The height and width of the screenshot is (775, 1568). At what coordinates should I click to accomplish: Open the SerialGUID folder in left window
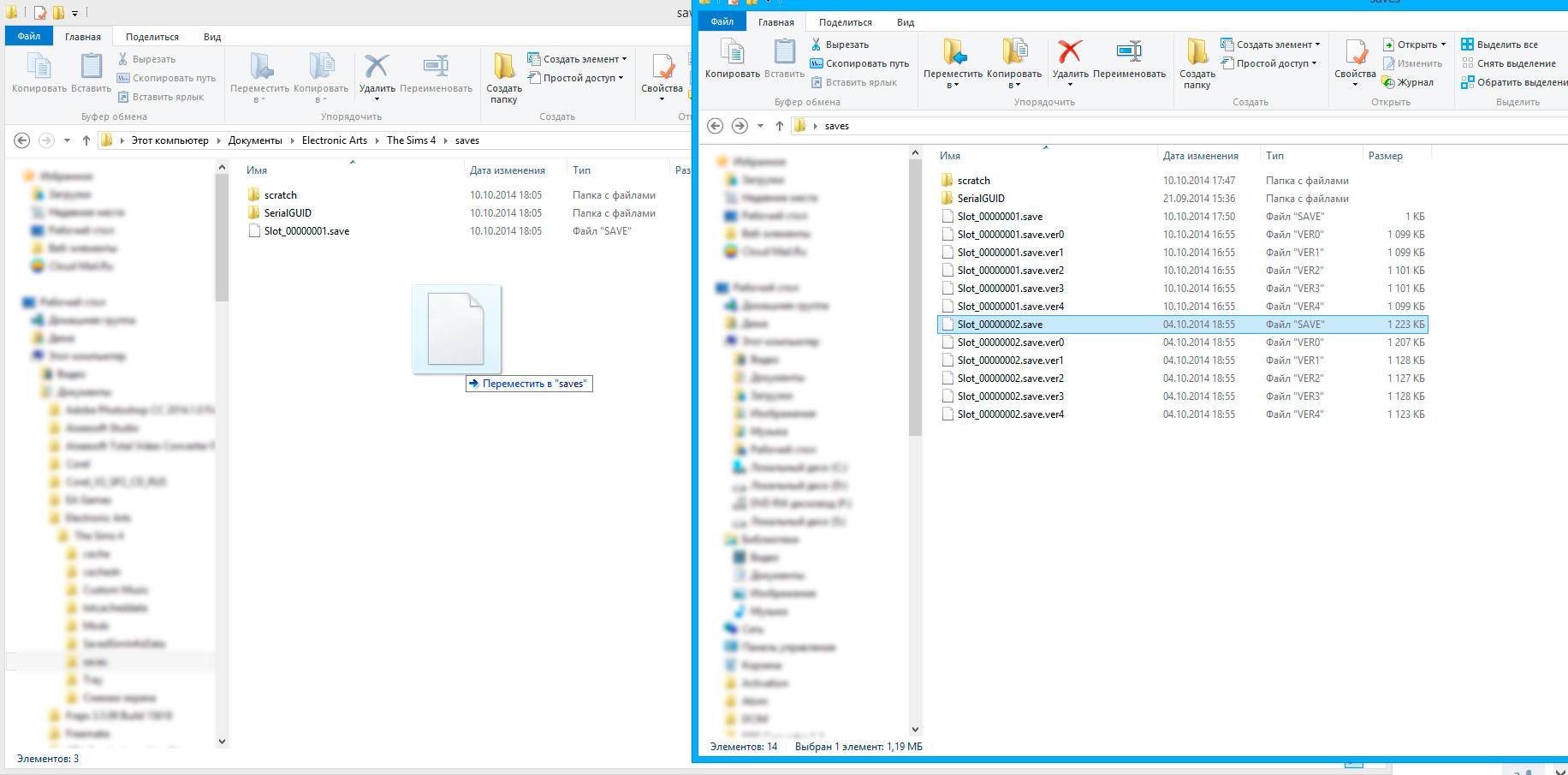coord(288,213)
